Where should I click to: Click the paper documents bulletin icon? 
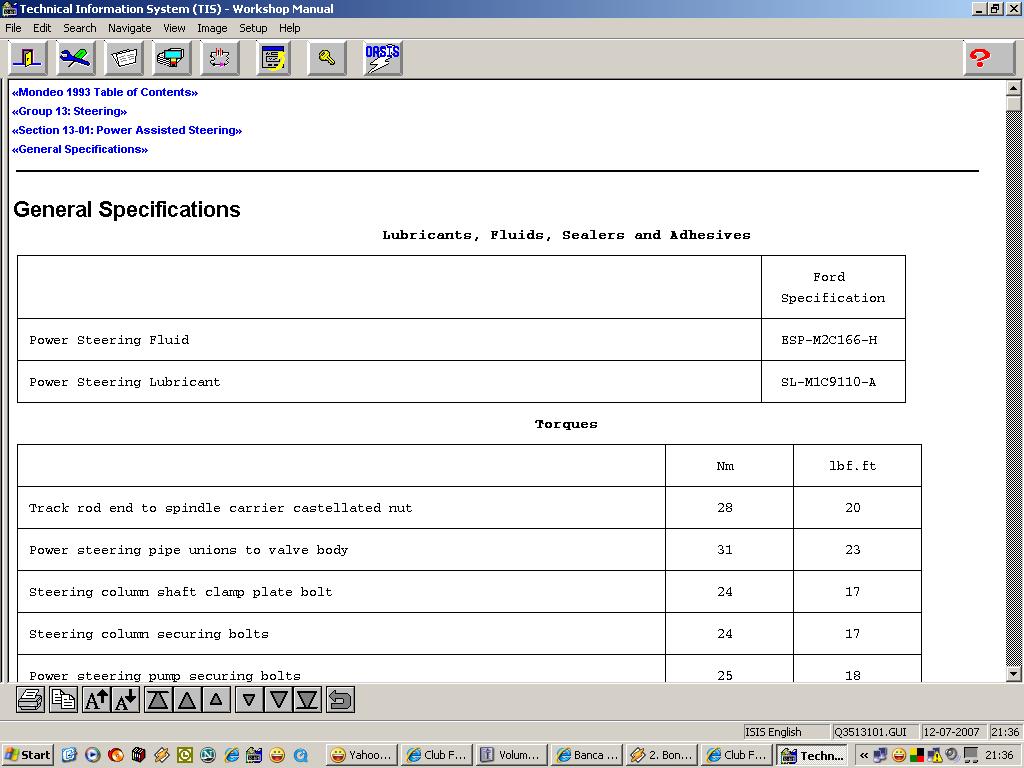(124, 58)
